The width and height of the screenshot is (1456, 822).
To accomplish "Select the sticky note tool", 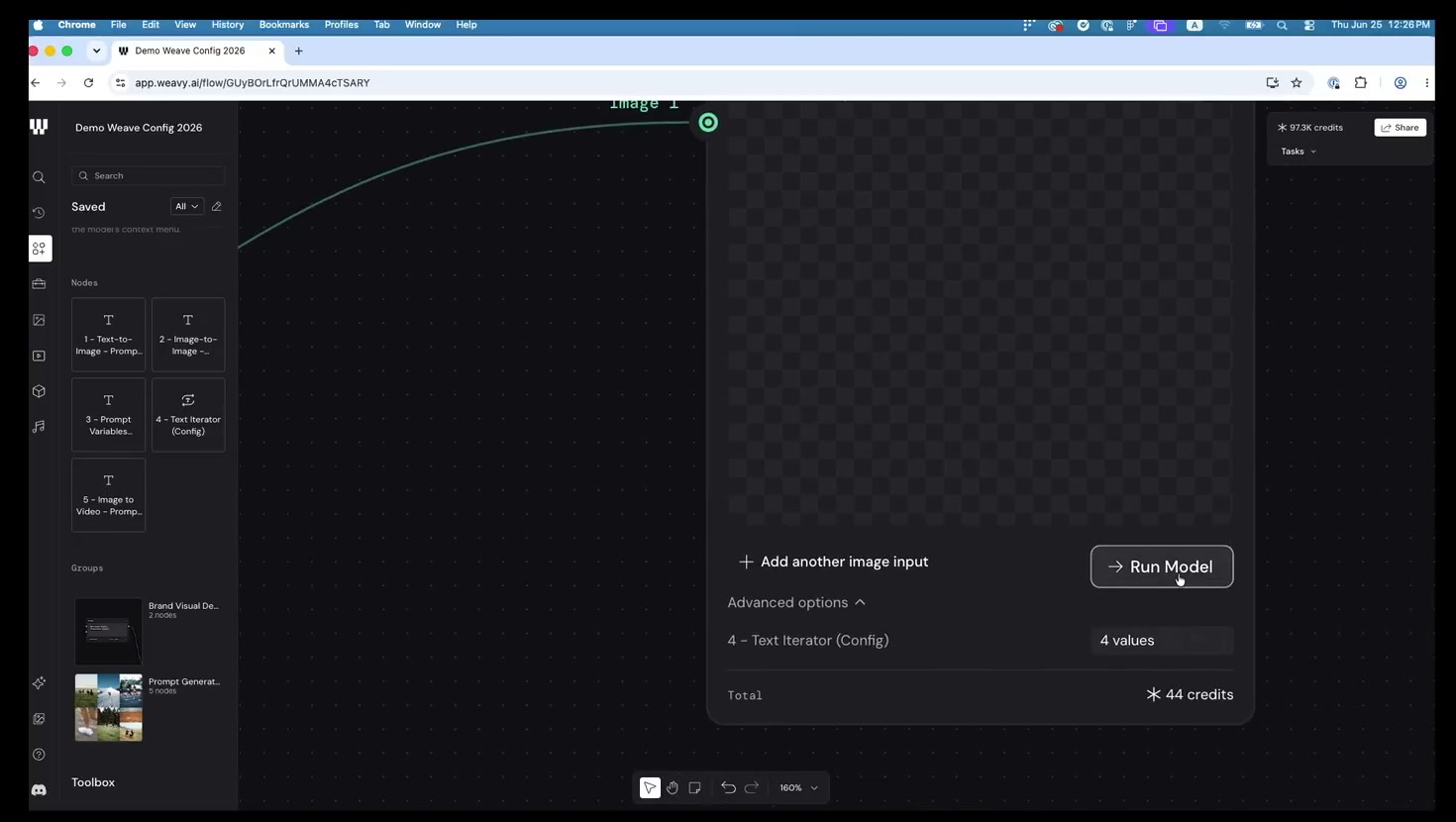I will (x=695, y=787).
